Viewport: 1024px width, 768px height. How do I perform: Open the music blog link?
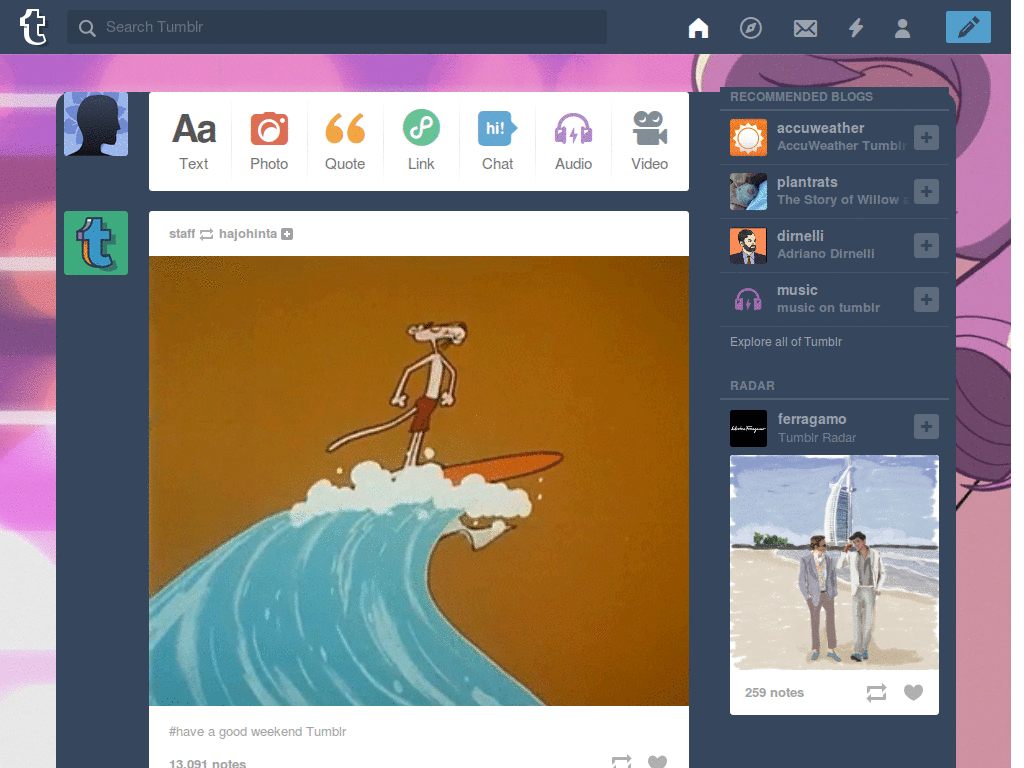point(797,290)
